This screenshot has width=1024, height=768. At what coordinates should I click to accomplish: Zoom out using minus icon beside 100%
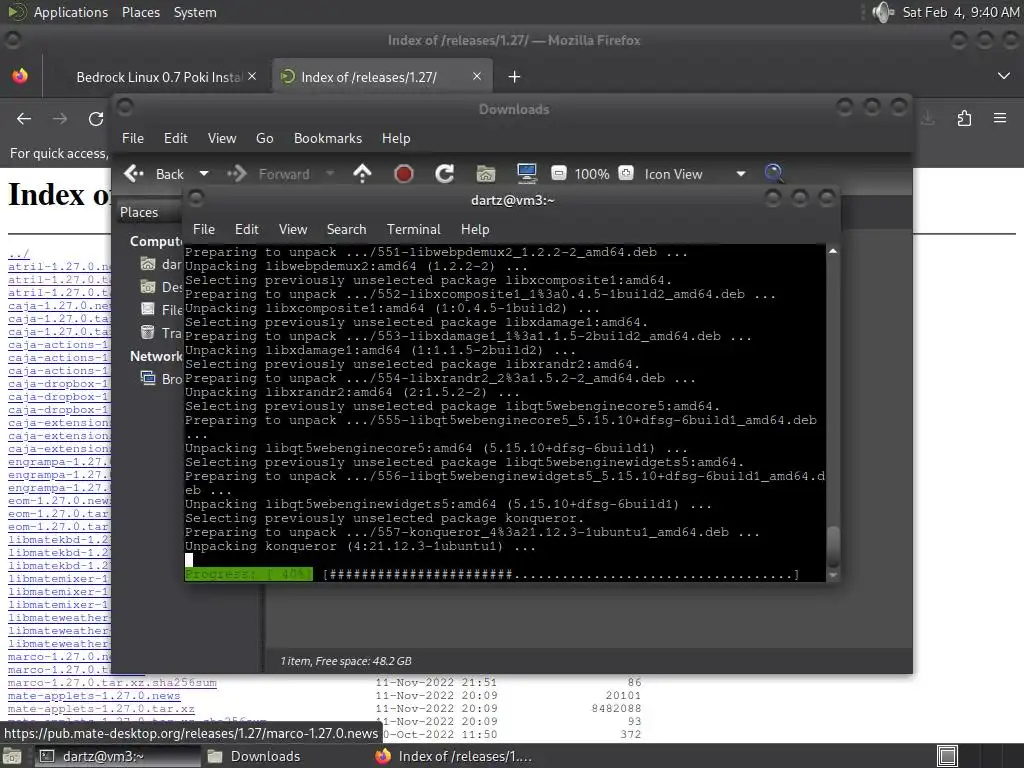(x=558, y=173)
